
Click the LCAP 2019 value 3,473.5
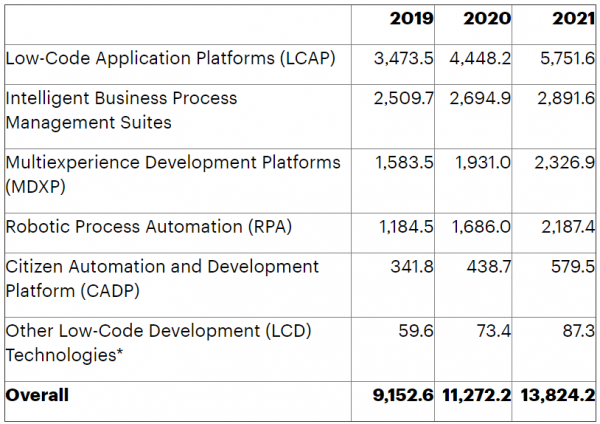pos(403,59)
